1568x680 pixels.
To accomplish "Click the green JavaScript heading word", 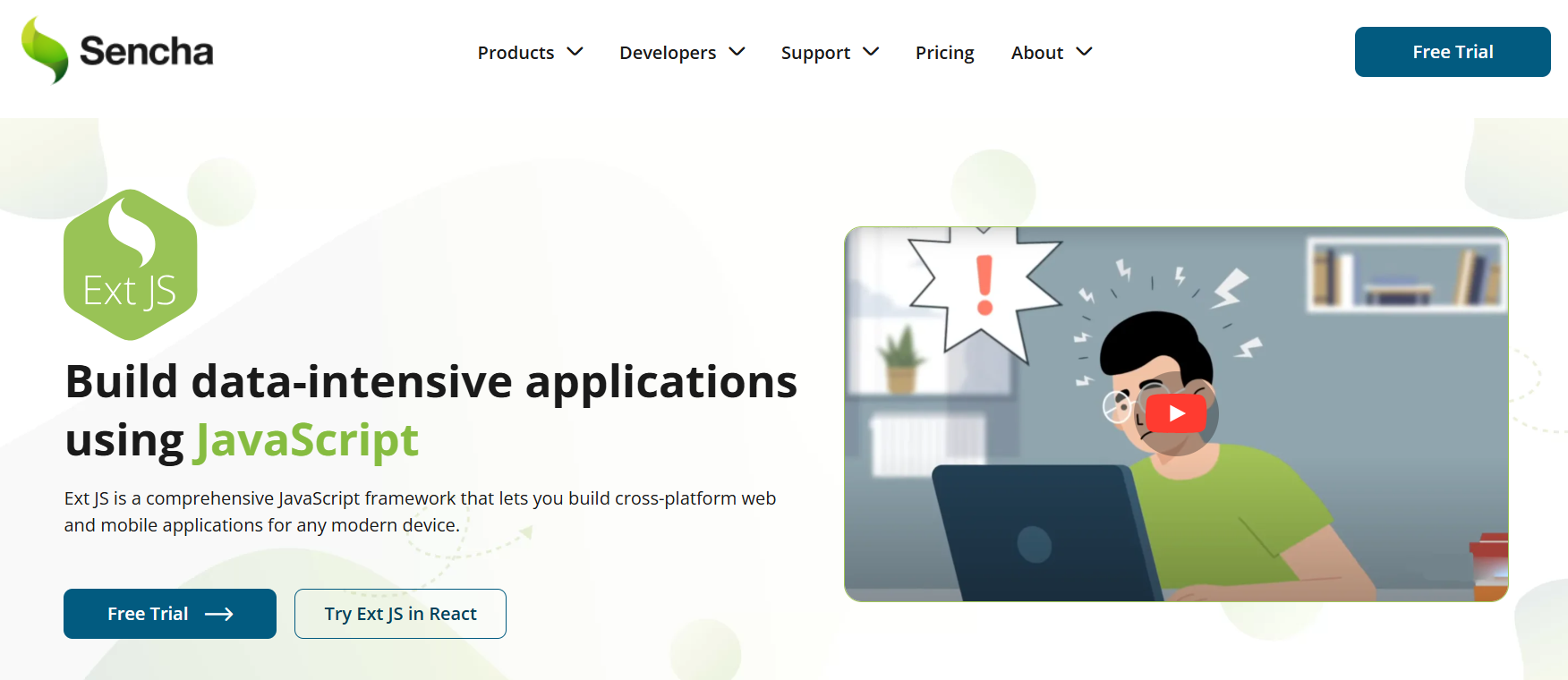I will 306,440.
